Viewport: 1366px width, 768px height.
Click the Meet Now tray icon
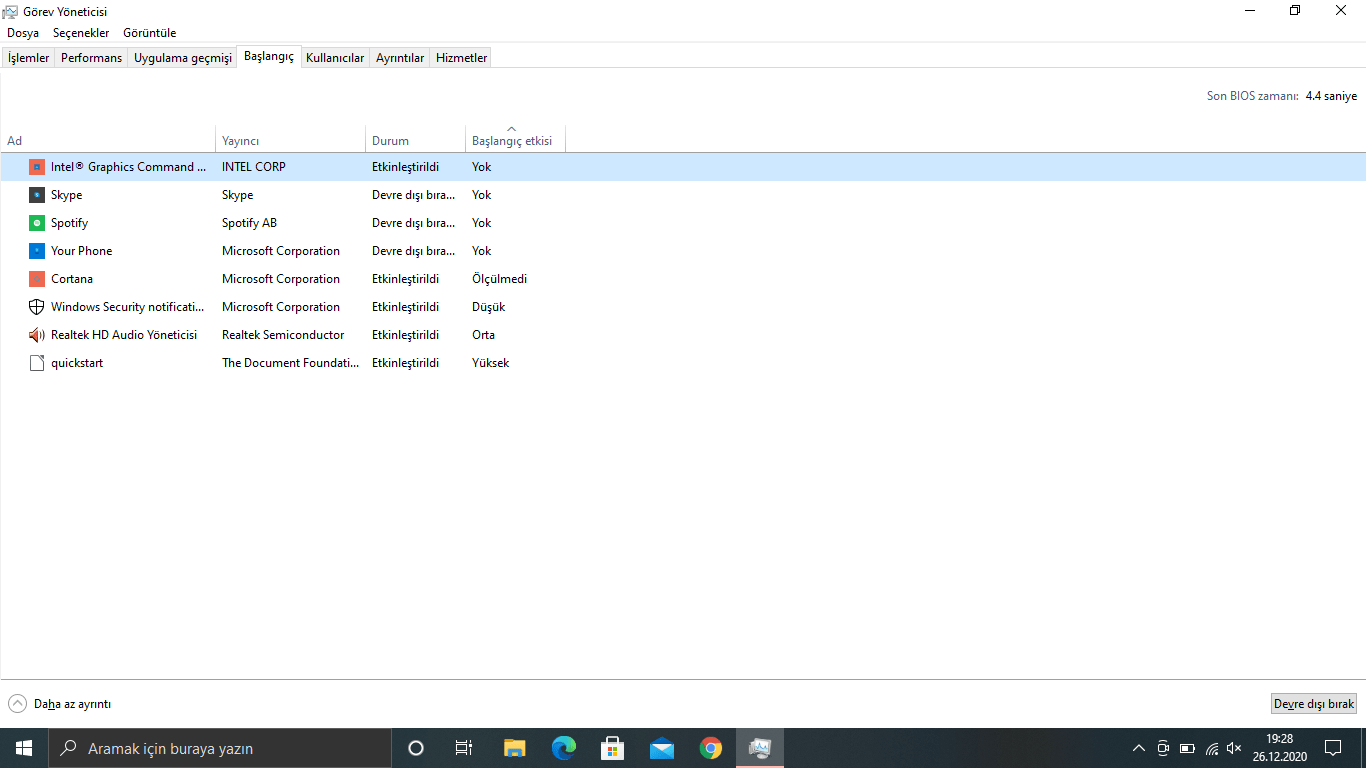[x=1163, y=748]
